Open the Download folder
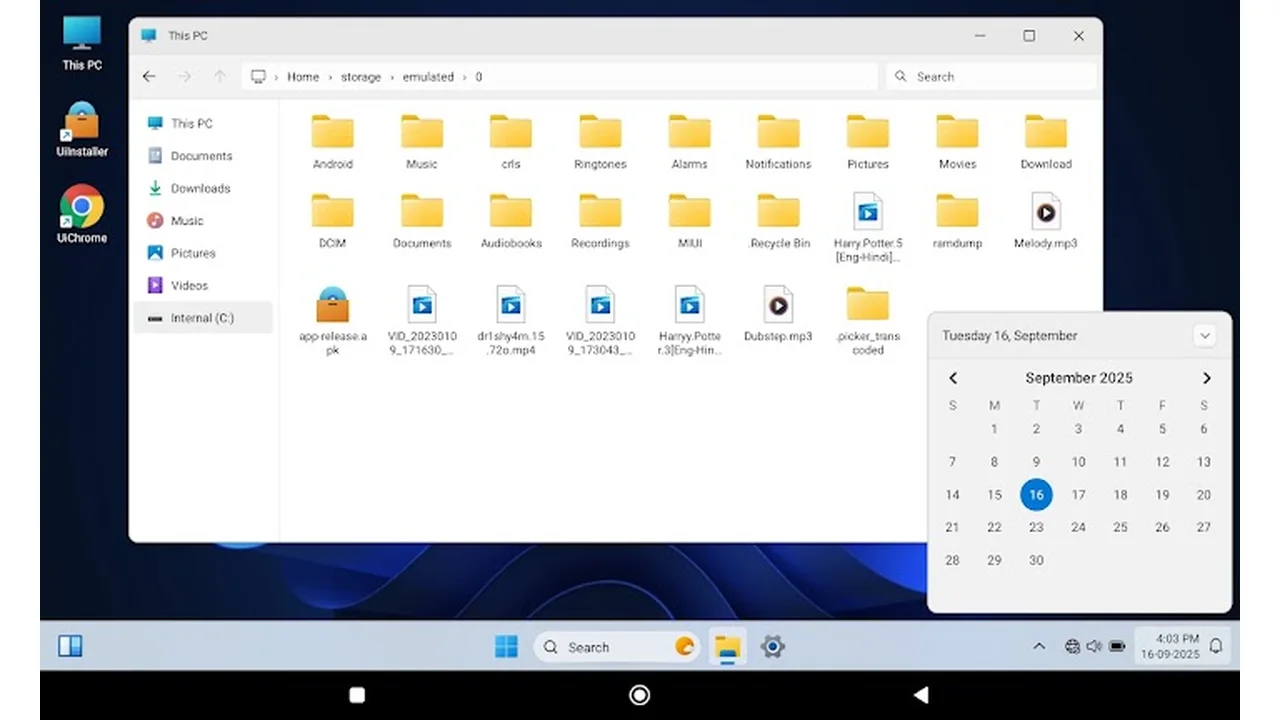The image size is (1280, 720). coord(1046,142)
